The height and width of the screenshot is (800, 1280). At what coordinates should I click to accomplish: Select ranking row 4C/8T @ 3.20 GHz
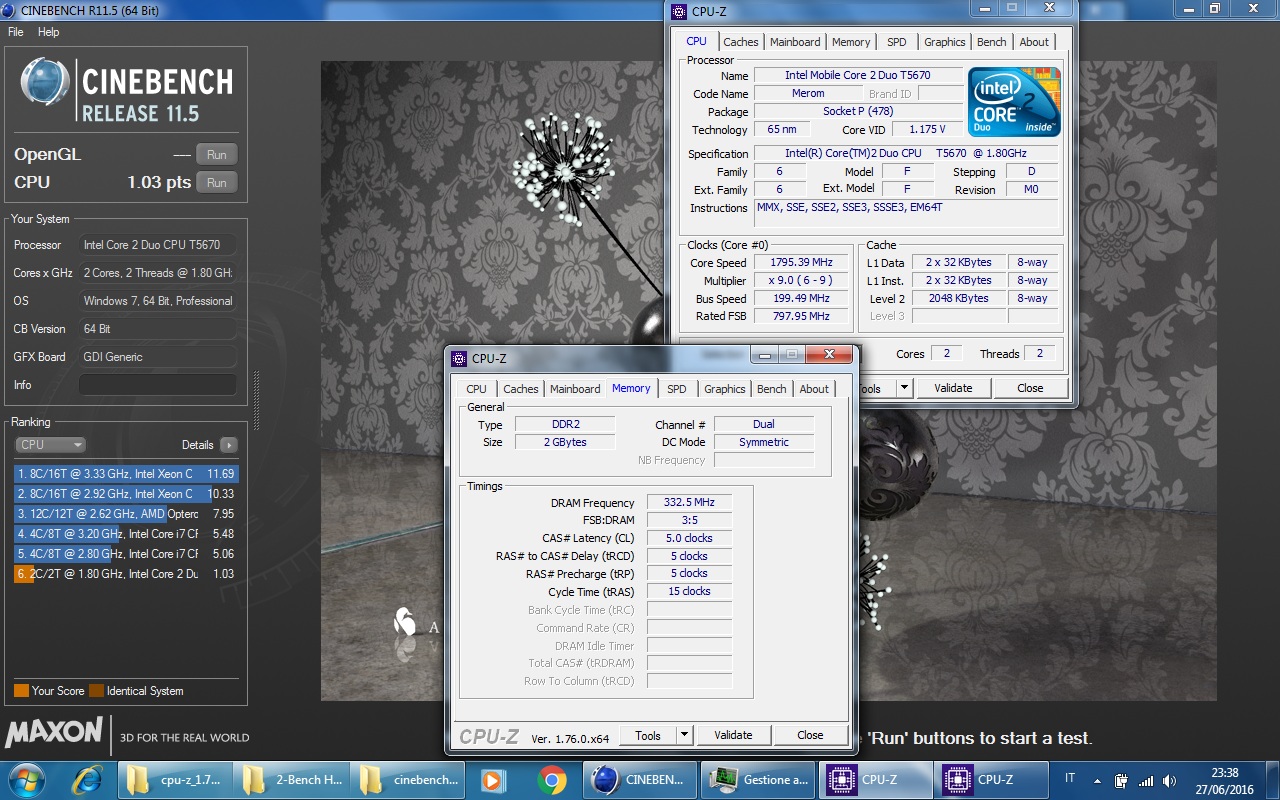(x=126, y=534)
